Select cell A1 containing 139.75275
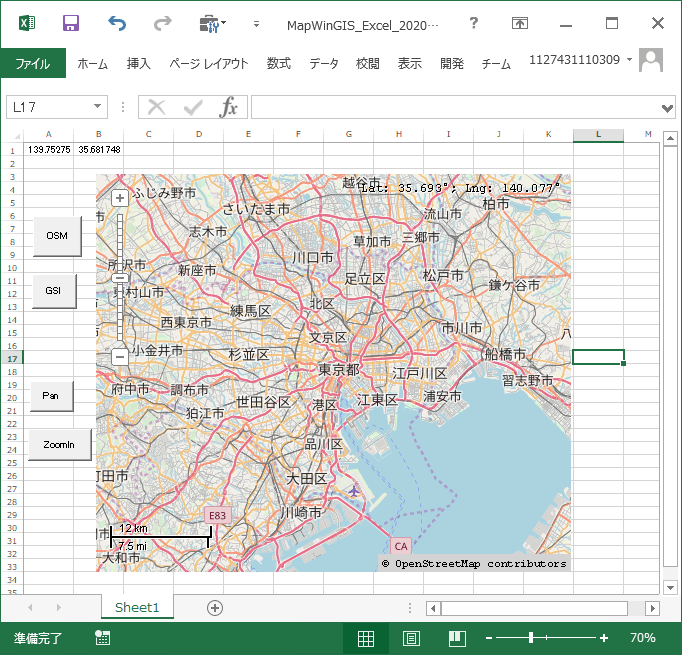682x655 pixels. pyautogui.click(x=49, y=150)
